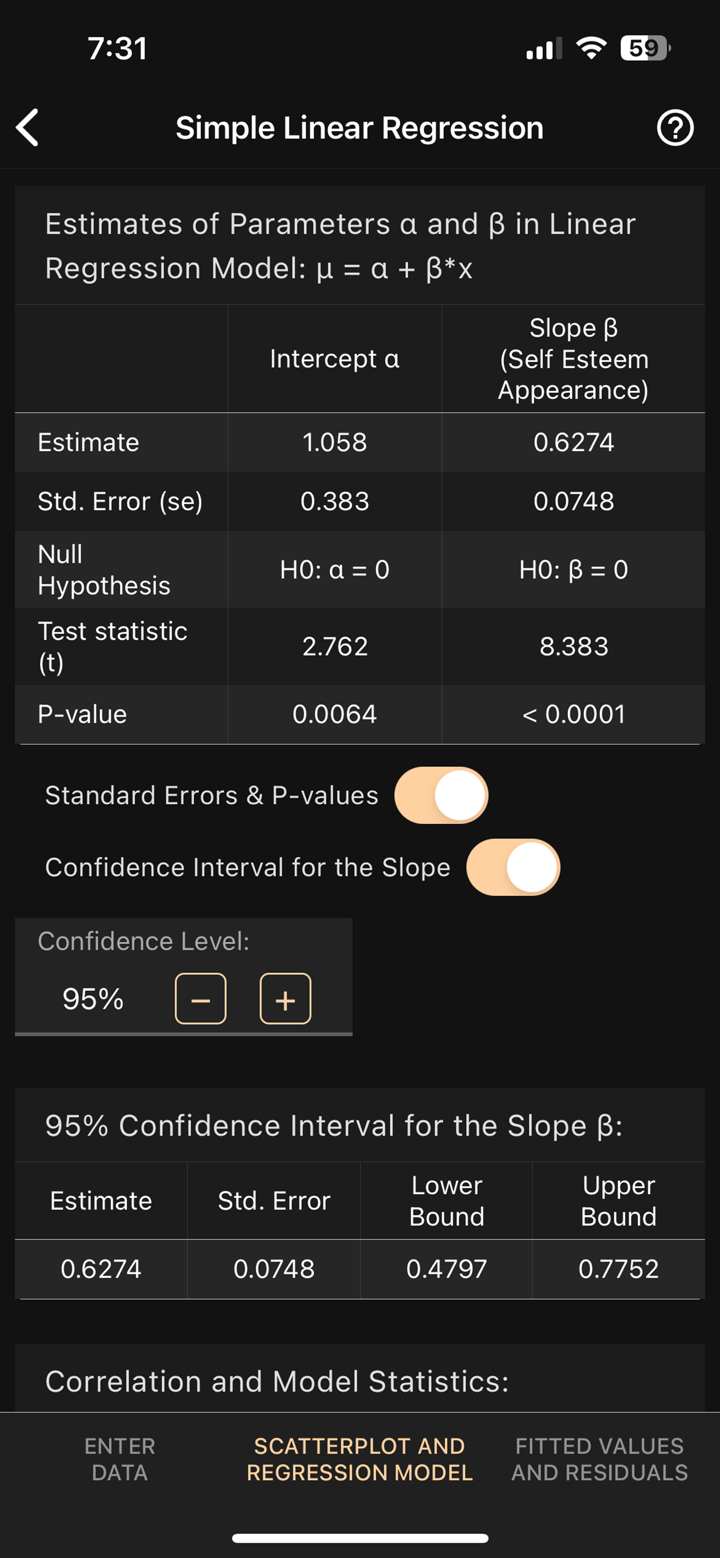Tap the minus stepper to lower confidence level
720x1558 pixels.
[200, 998]
